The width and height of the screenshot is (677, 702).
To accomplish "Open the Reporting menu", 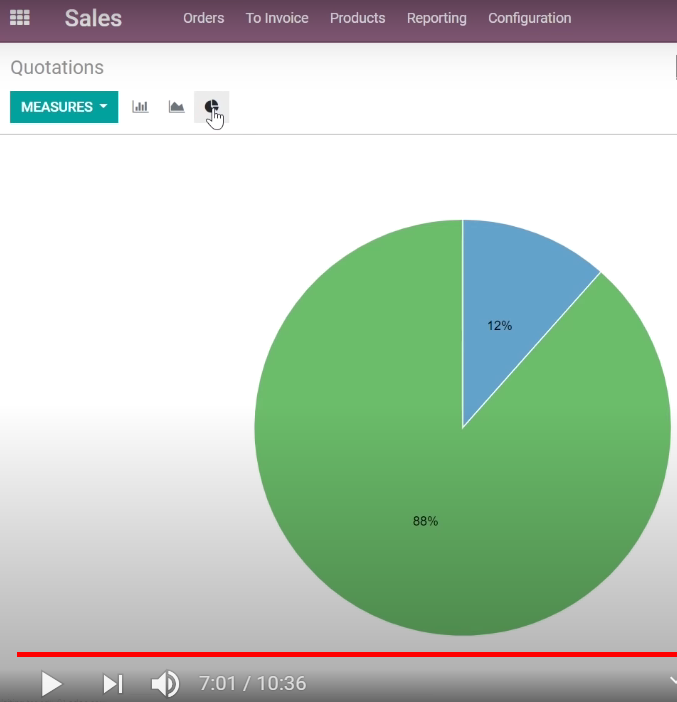I will [437, 18].
